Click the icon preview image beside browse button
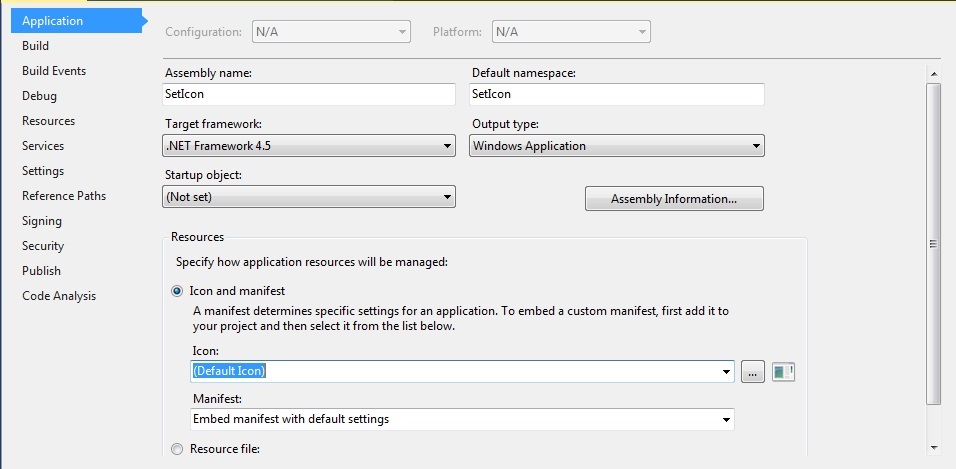Image resolution: width=956 pixels, height=469 pixels. [x=783, y=372]
